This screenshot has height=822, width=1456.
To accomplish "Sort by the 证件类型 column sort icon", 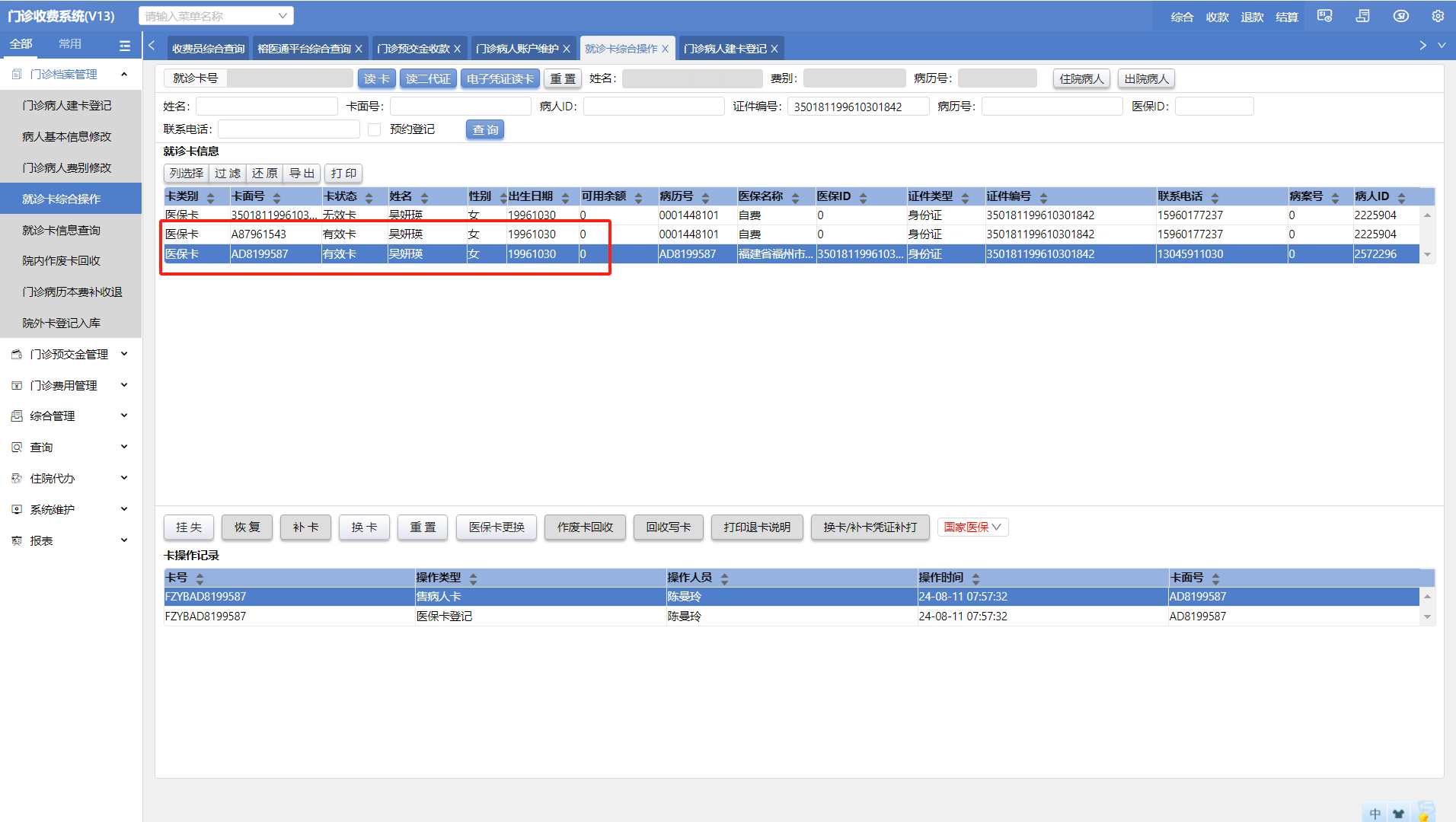I will [966, 197].
